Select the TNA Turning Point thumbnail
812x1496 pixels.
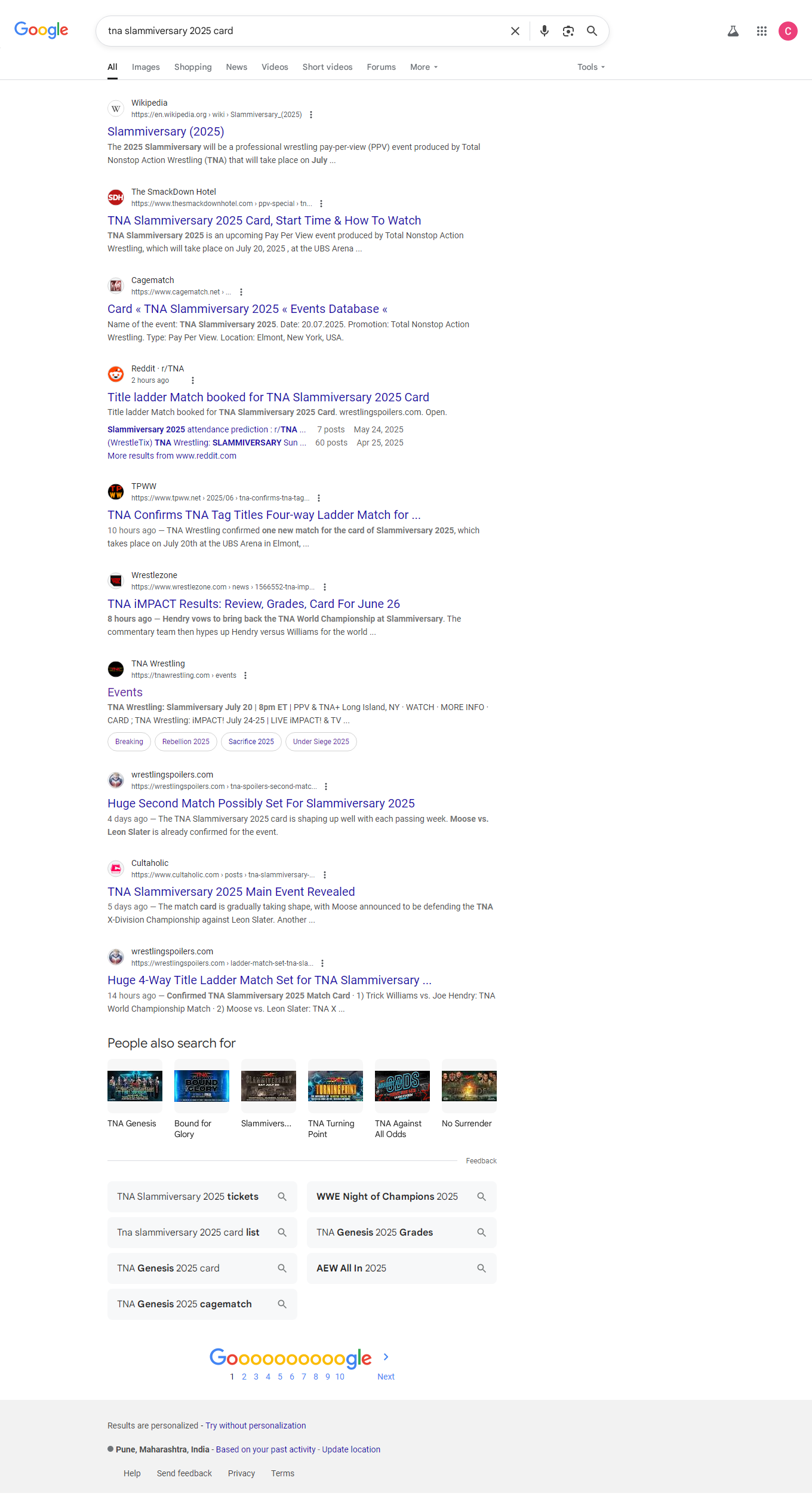tap(336, 1086)
